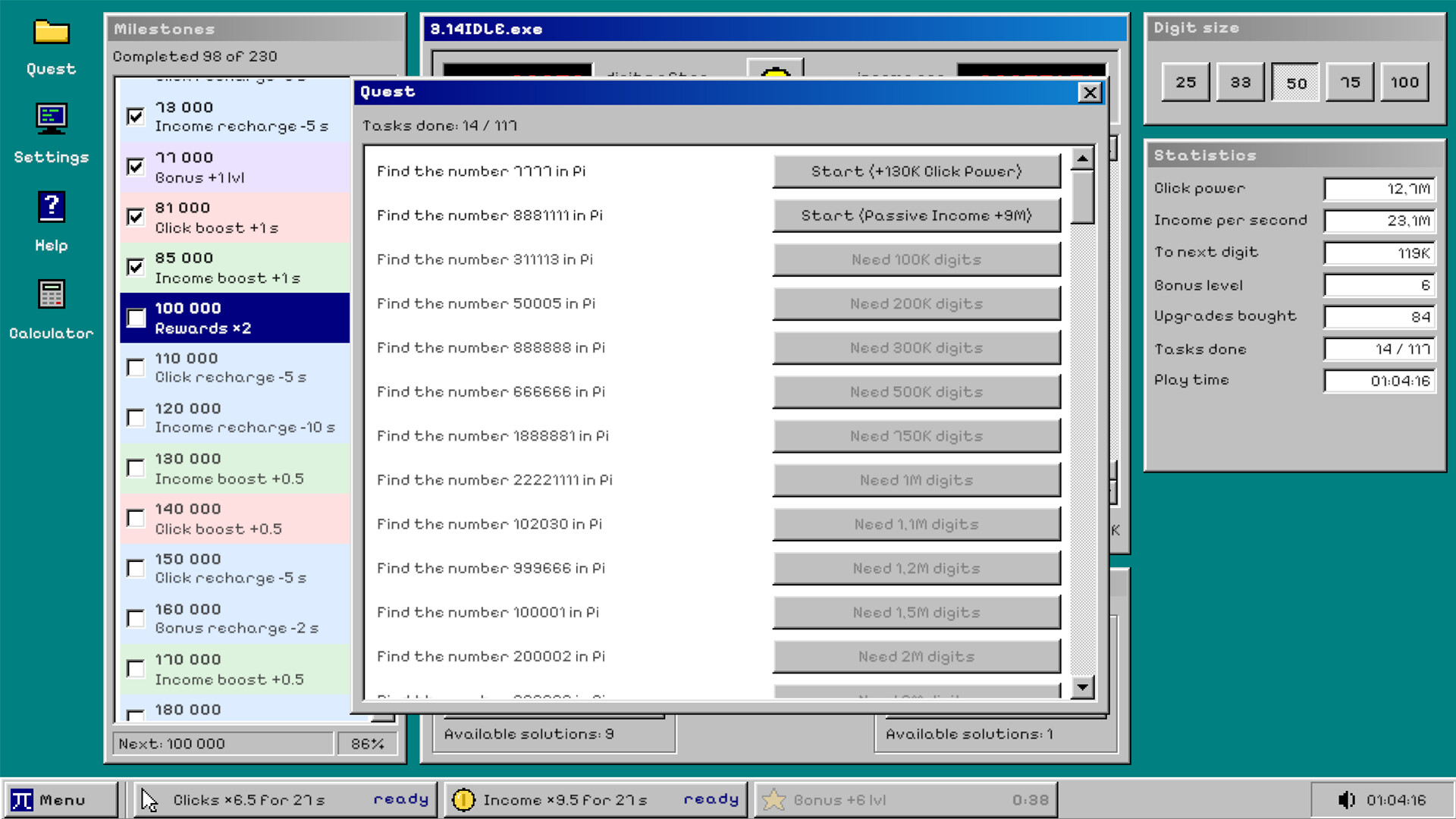Click the Need 1,1M digits button
Image resolution: width=1456 pixels, height=819 pixels.
tap(916, 524)
